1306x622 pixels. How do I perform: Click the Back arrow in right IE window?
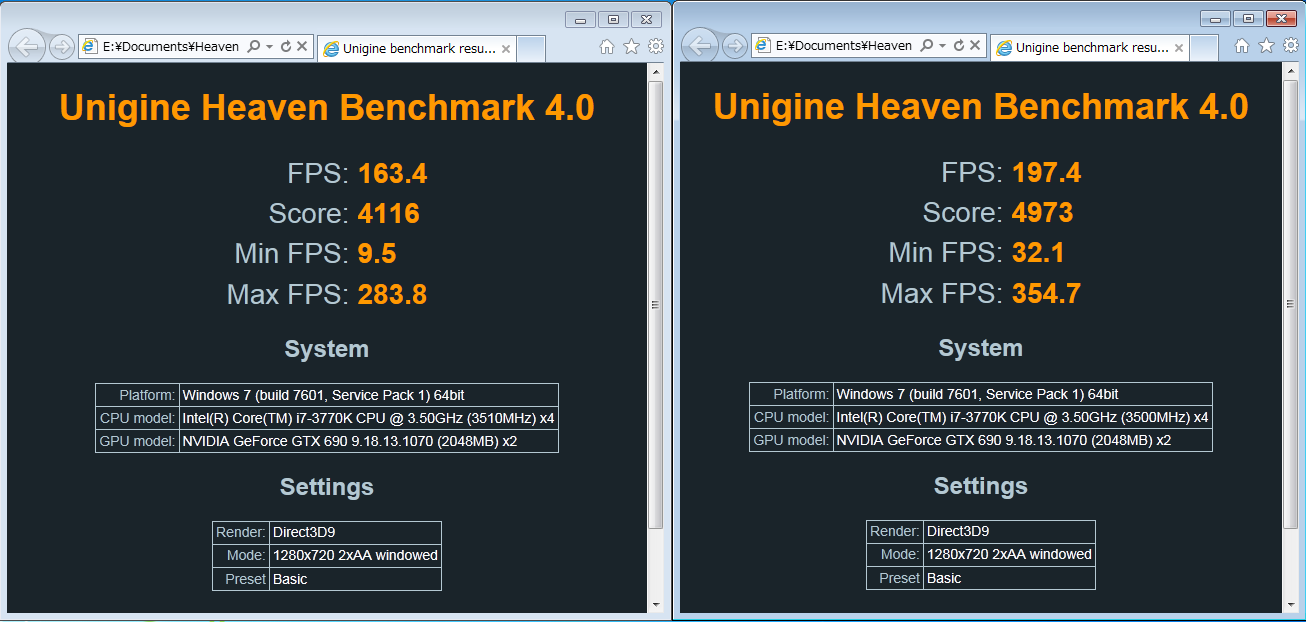[702, 46]
